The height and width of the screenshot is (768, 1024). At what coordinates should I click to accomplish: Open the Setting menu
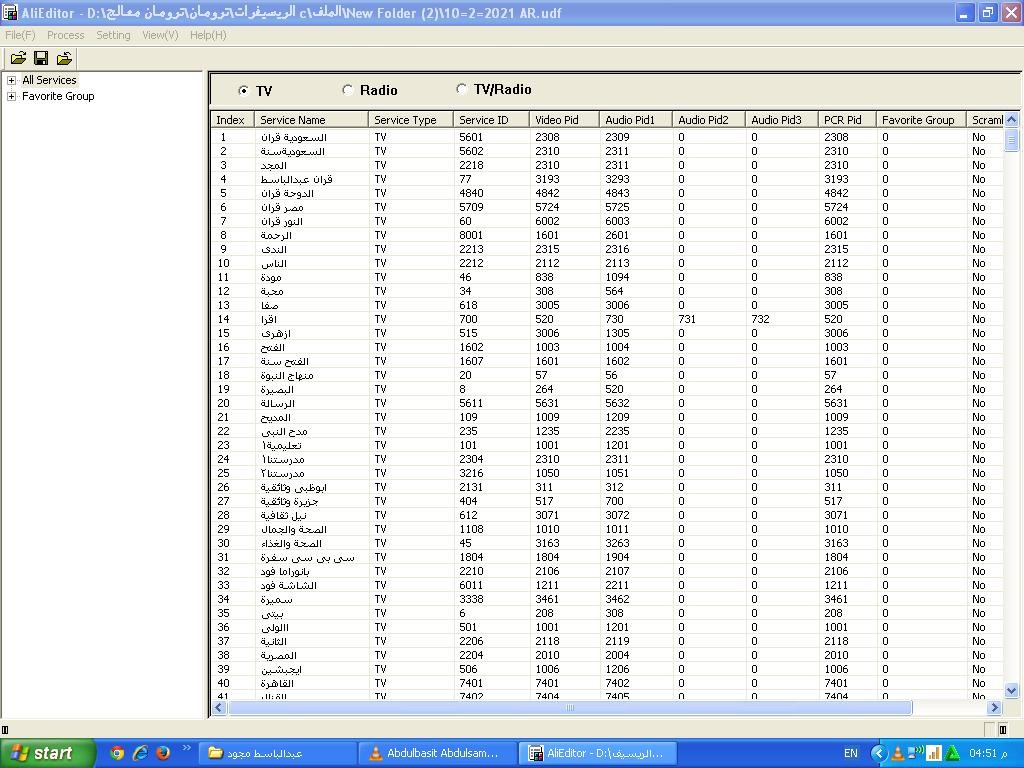[113, 35]
